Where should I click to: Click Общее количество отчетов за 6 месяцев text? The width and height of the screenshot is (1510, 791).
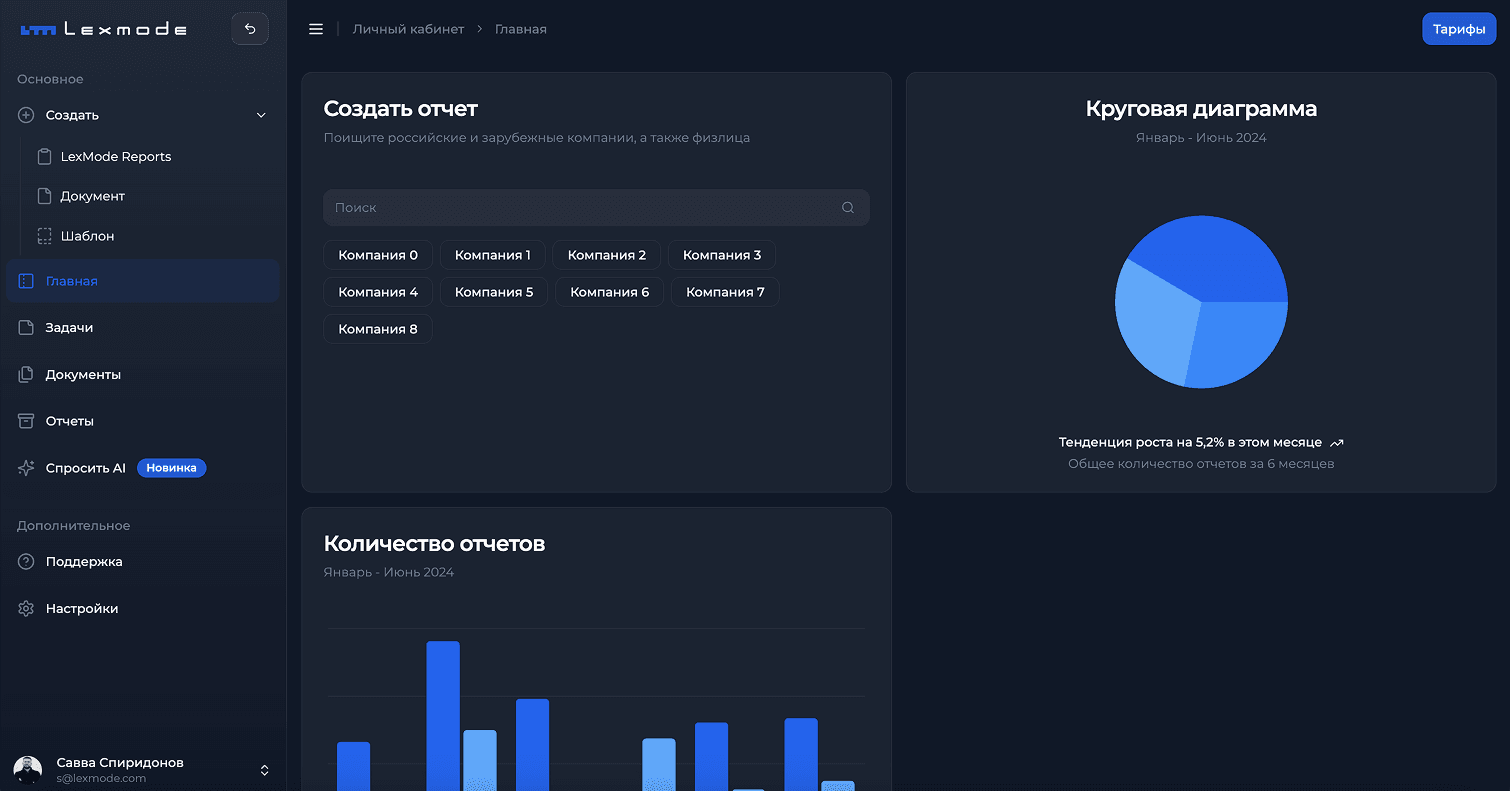click(x=1201, y=464)
